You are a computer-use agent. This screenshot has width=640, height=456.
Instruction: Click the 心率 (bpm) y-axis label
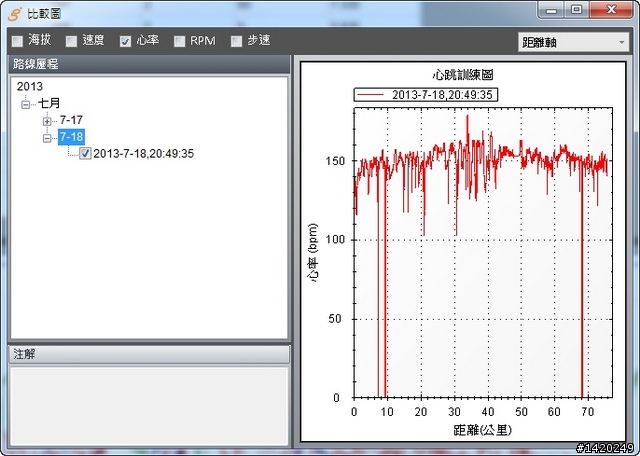click(313, 253)
